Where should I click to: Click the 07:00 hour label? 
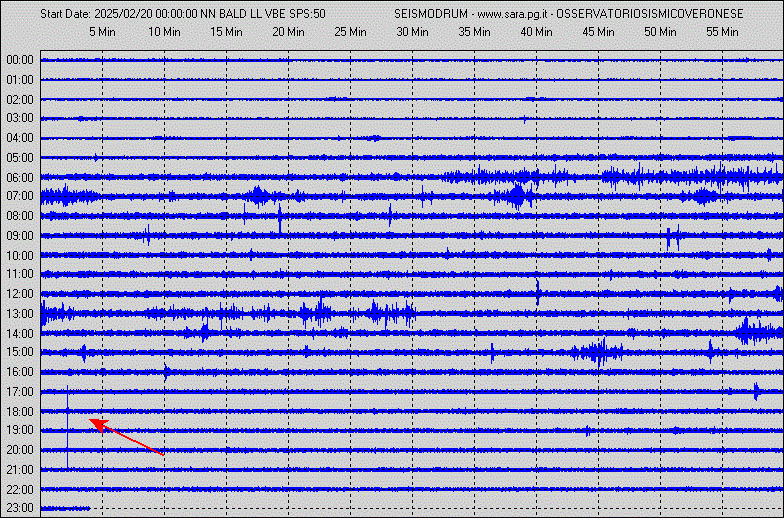[x=20, y=196]
